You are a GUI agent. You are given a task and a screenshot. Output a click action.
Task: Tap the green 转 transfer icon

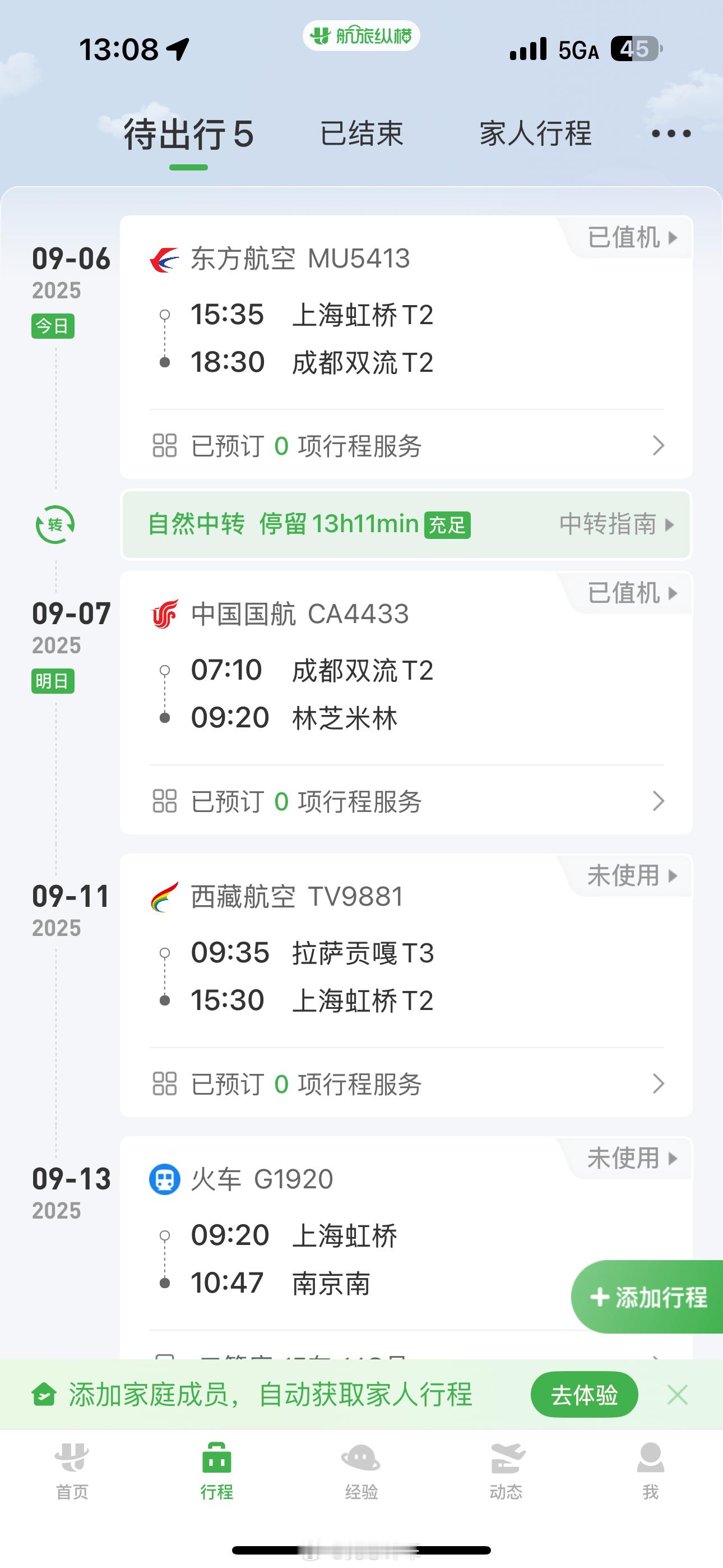point(55,525)
